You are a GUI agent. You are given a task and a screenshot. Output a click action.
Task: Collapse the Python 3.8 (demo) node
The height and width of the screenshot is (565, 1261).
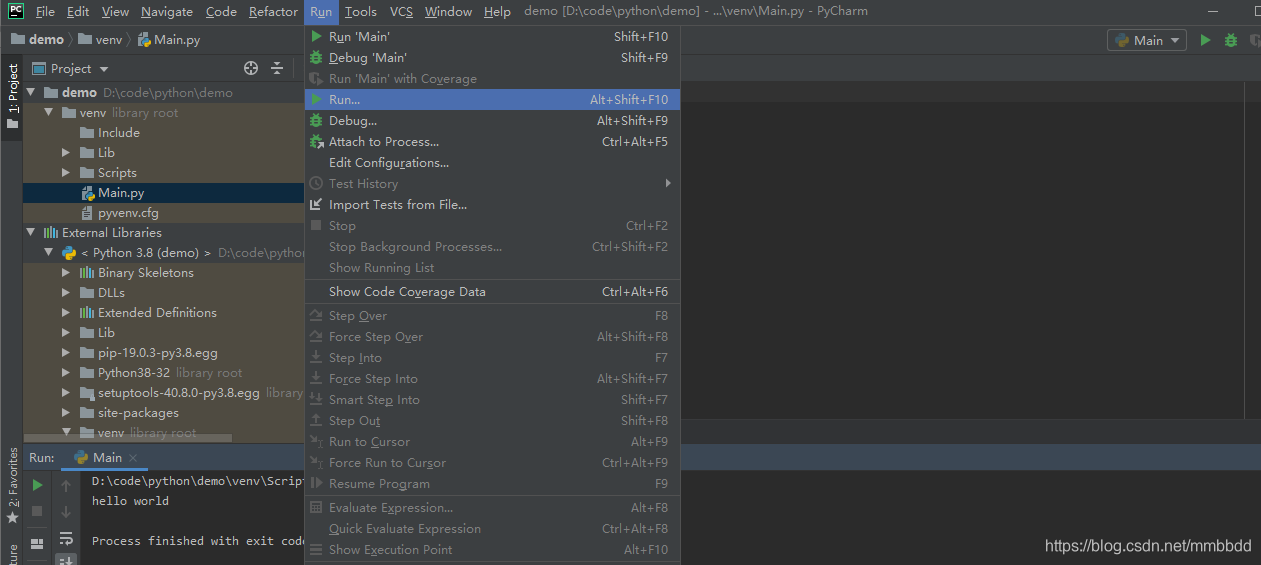coord(48,252)
